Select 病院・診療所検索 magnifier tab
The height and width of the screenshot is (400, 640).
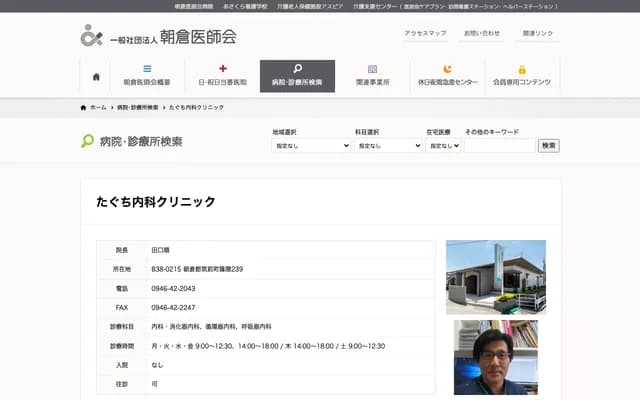[297, 76]
